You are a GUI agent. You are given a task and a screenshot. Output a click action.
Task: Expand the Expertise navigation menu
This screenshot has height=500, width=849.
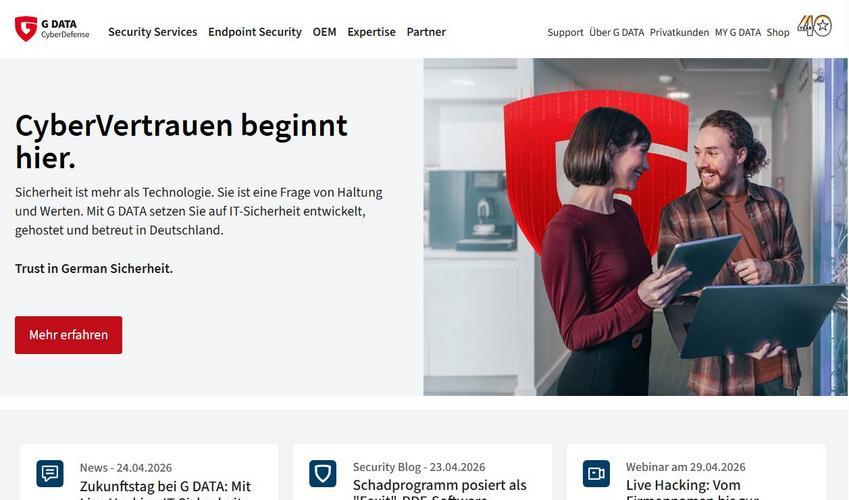point(371,32)
